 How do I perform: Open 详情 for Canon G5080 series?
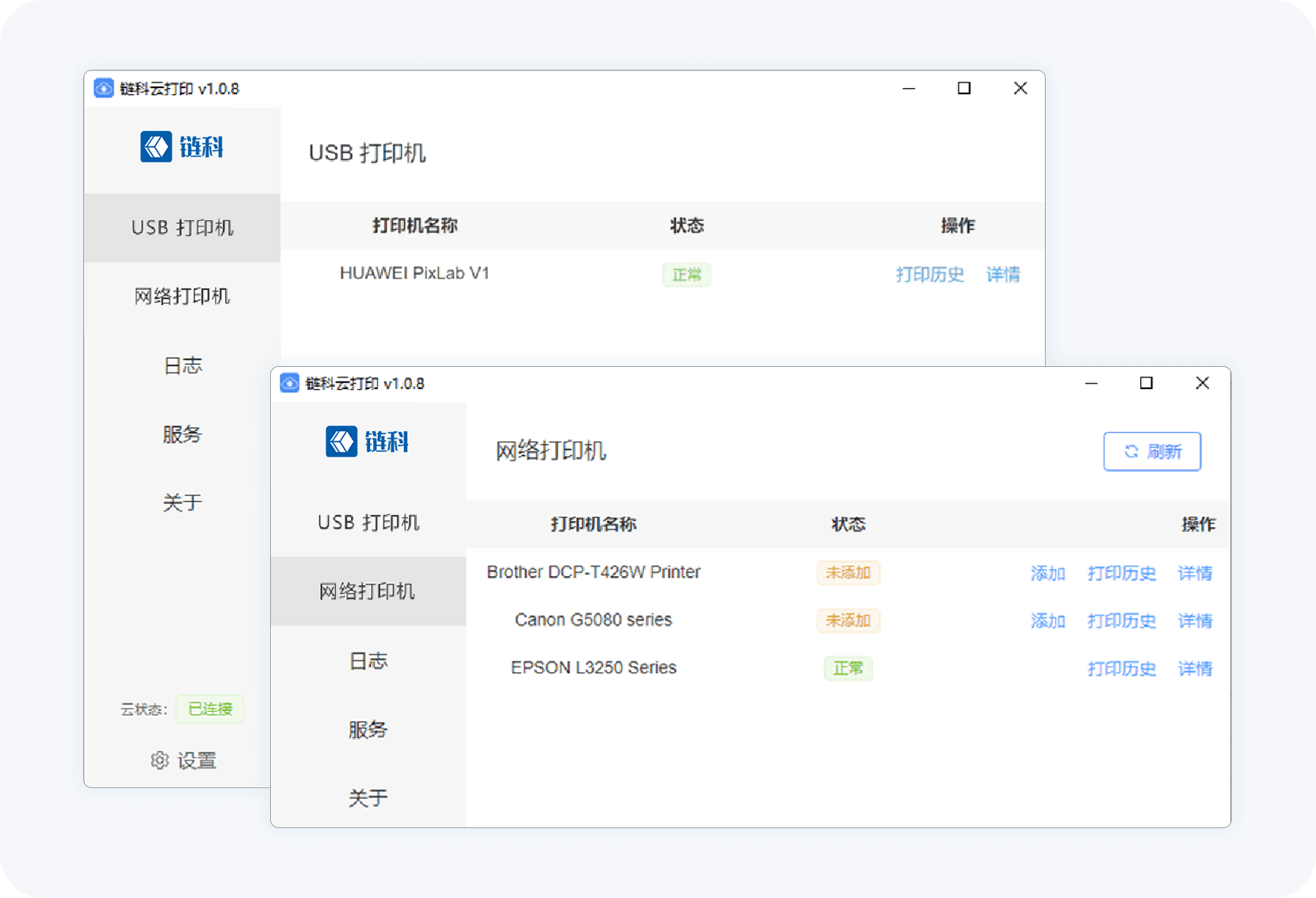(x=1195, y=621)
